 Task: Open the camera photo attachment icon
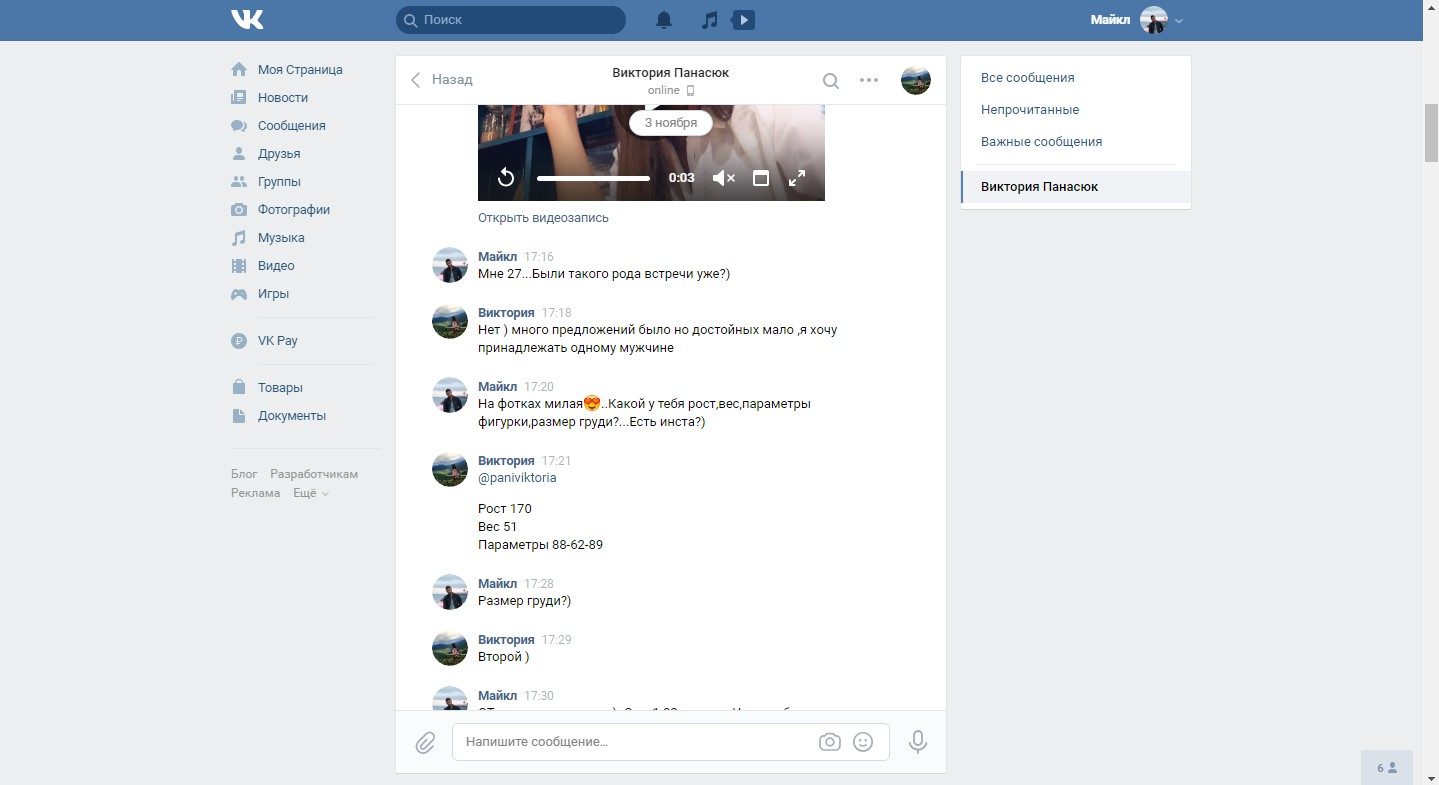pos(829,742)
